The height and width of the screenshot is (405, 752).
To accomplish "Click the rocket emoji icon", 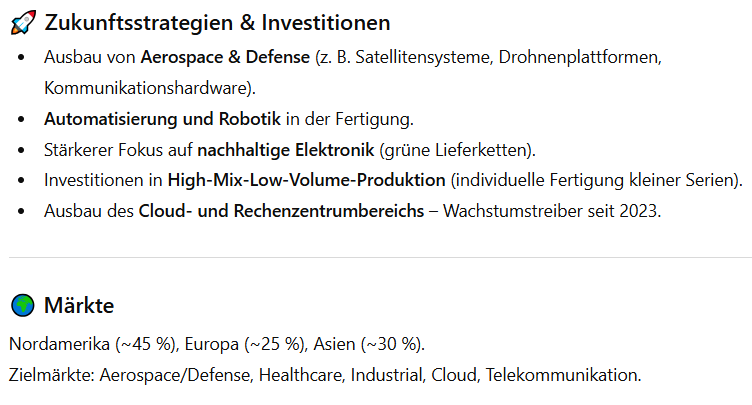I will pos(20,22).
